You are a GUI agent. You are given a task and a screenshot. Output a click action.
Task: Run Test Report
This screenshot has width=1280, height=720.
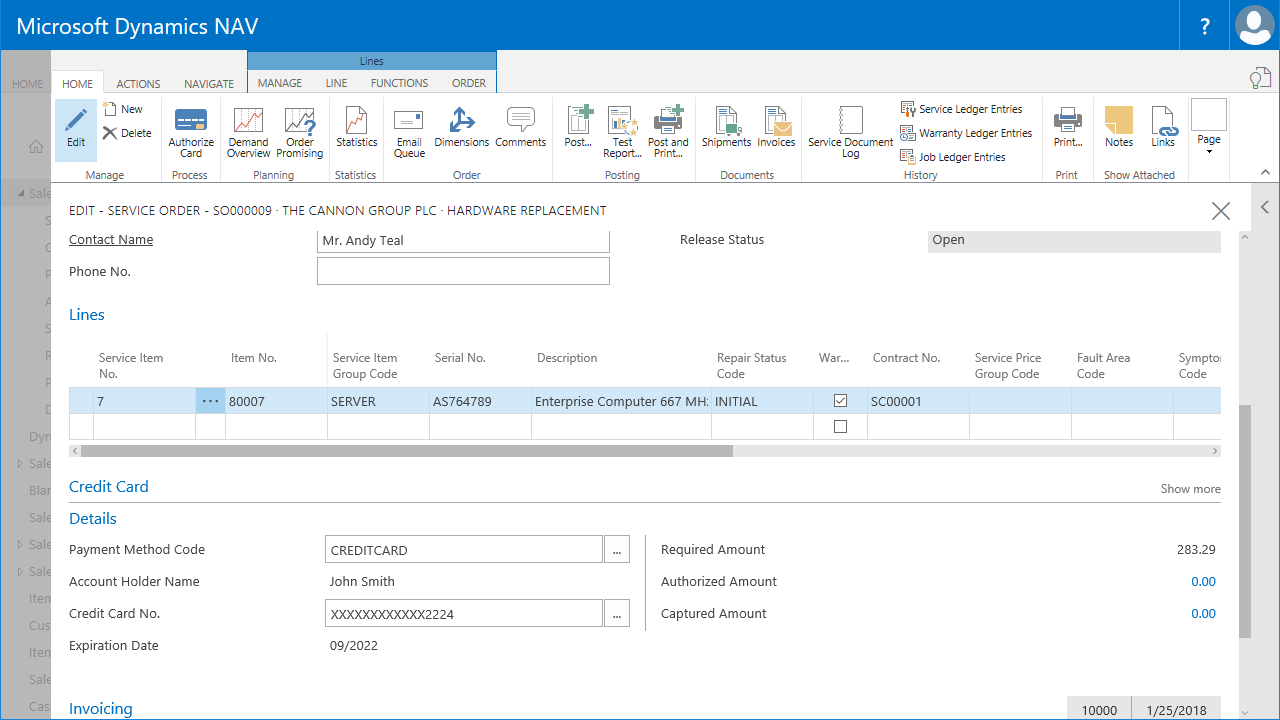click(622, 133)
